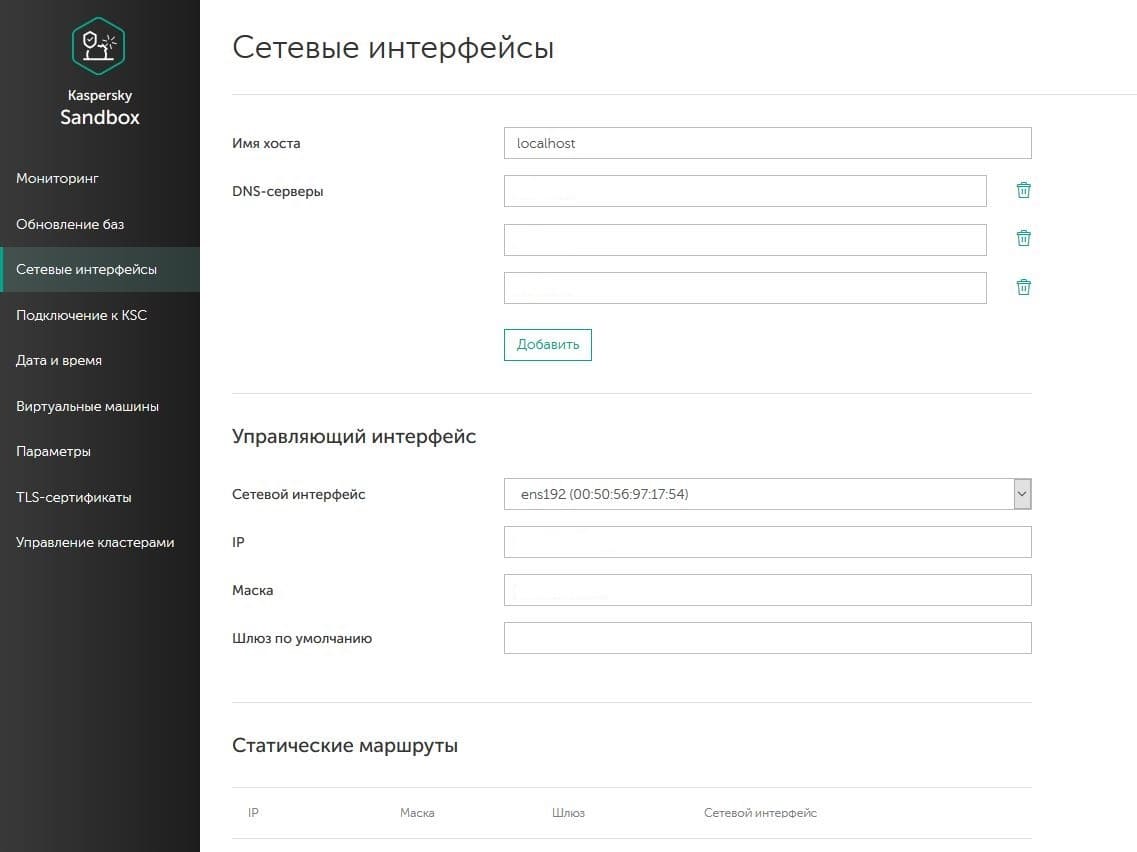Go to Параметры in the sidebar

(x=53, y=451)
